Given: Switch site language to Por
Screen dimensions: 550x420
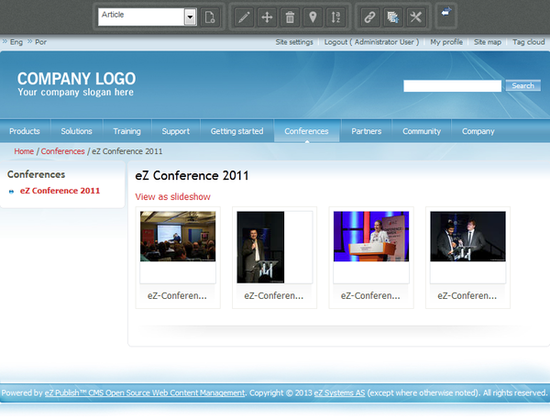Looking at the screenshot, I should (41, 42).
